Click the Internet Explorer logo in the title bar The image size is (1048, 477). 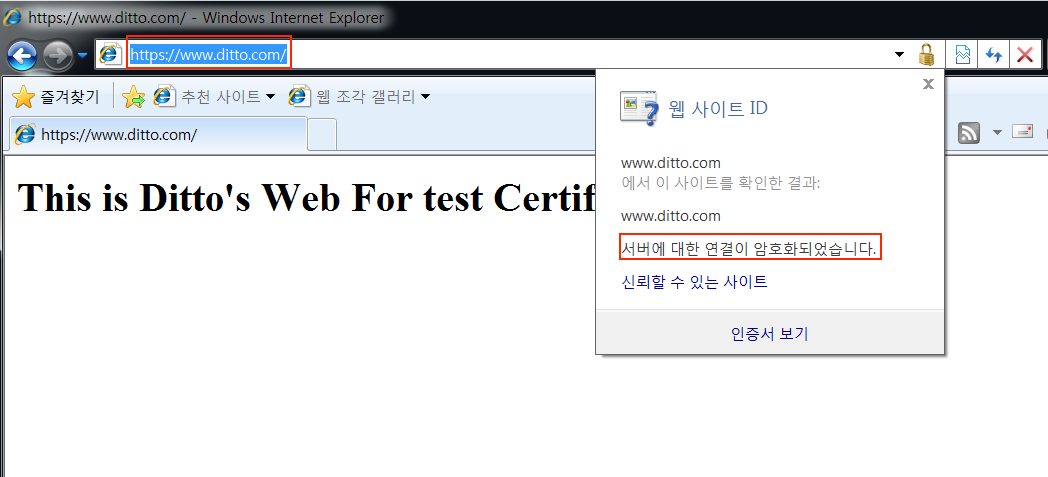[x=11, y=17]
